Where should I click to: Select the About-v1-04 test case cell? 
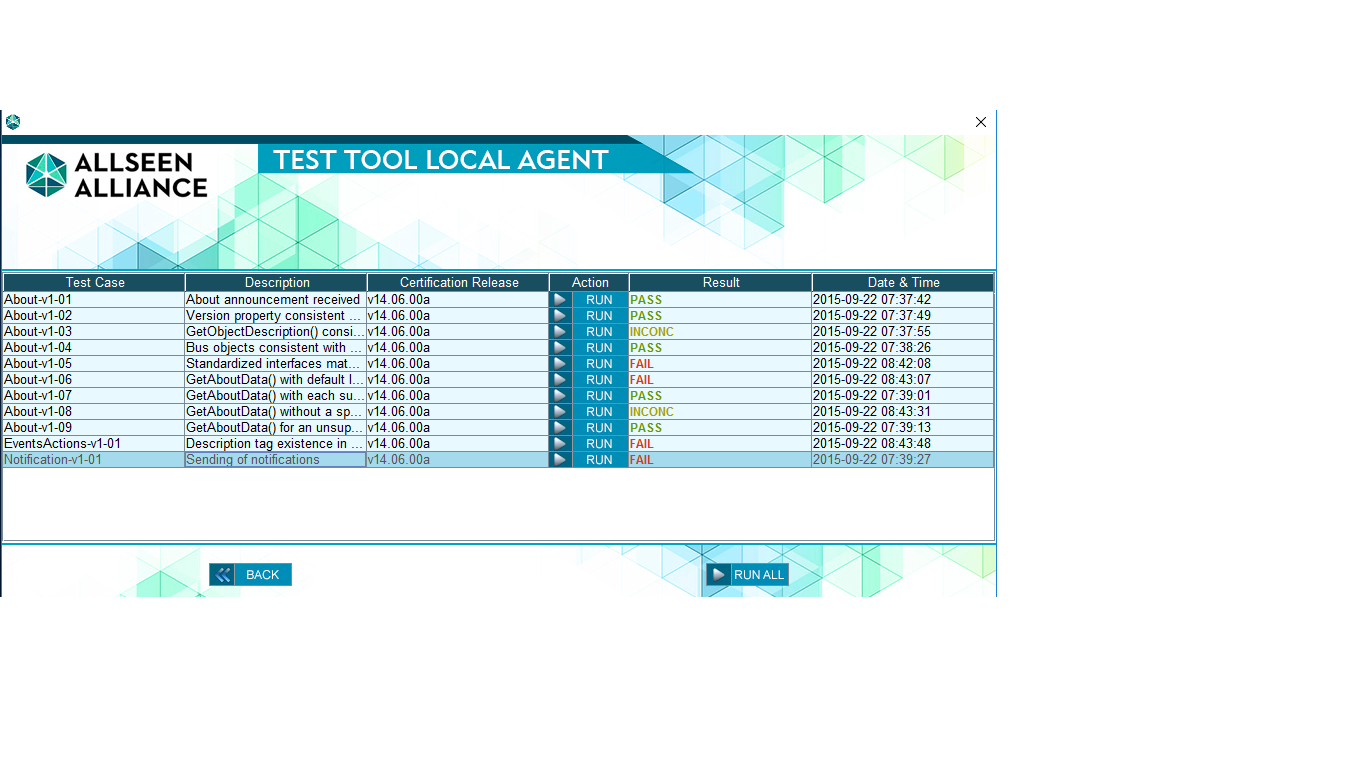(94, 347)
